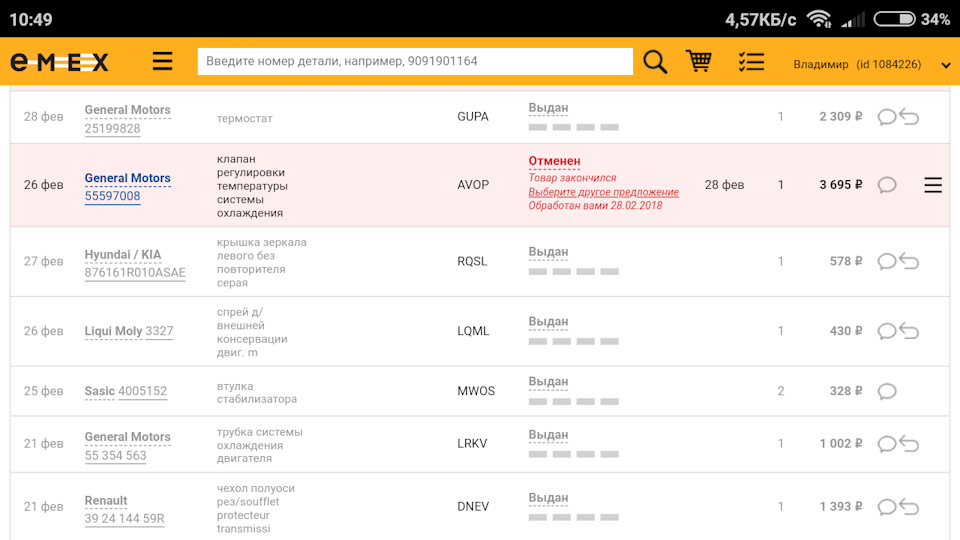Screen dimensions: 960x540
Task: Click return arrow for термостат row
Action: (909, 116)
